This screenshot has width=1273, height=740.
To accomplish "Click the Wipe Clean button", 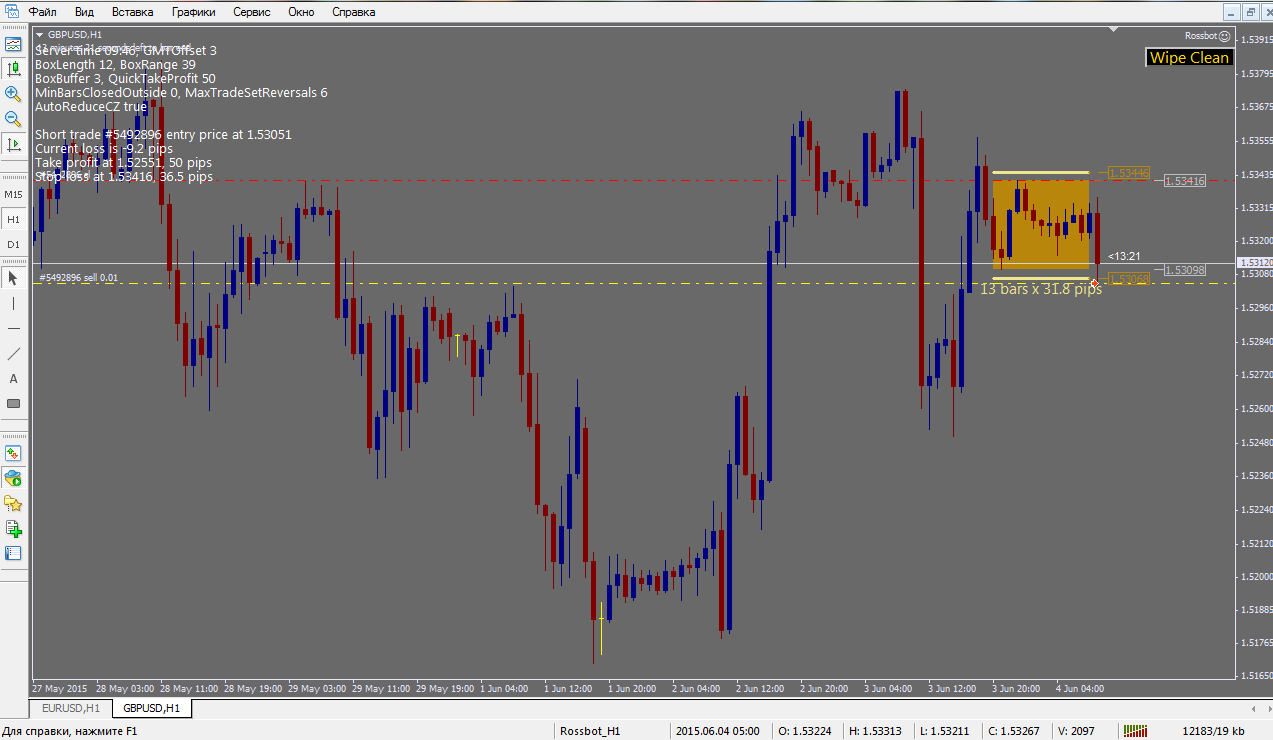I will tap(1189, 58).
